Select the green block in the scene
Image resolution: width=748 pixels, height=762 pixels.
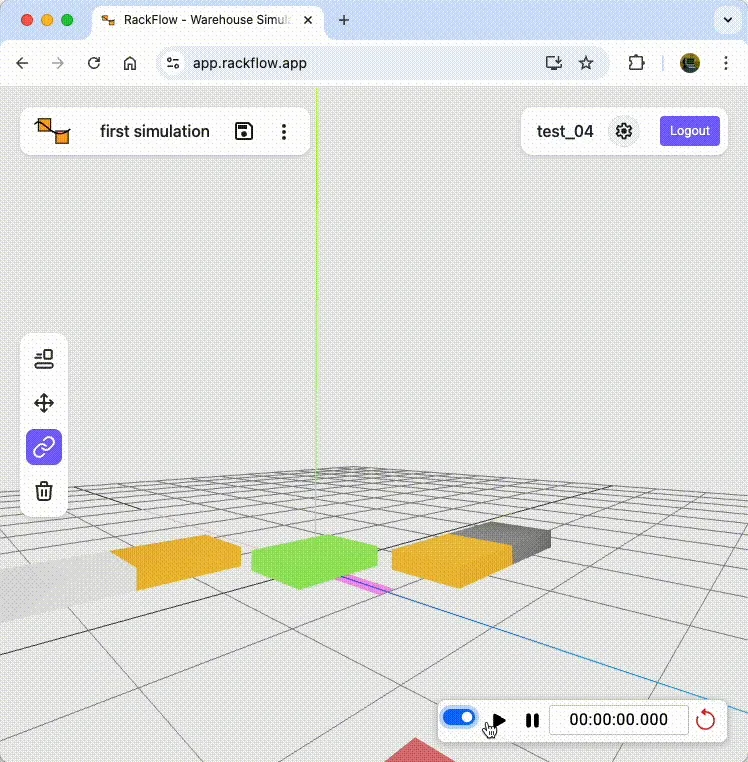click(314, 558)
